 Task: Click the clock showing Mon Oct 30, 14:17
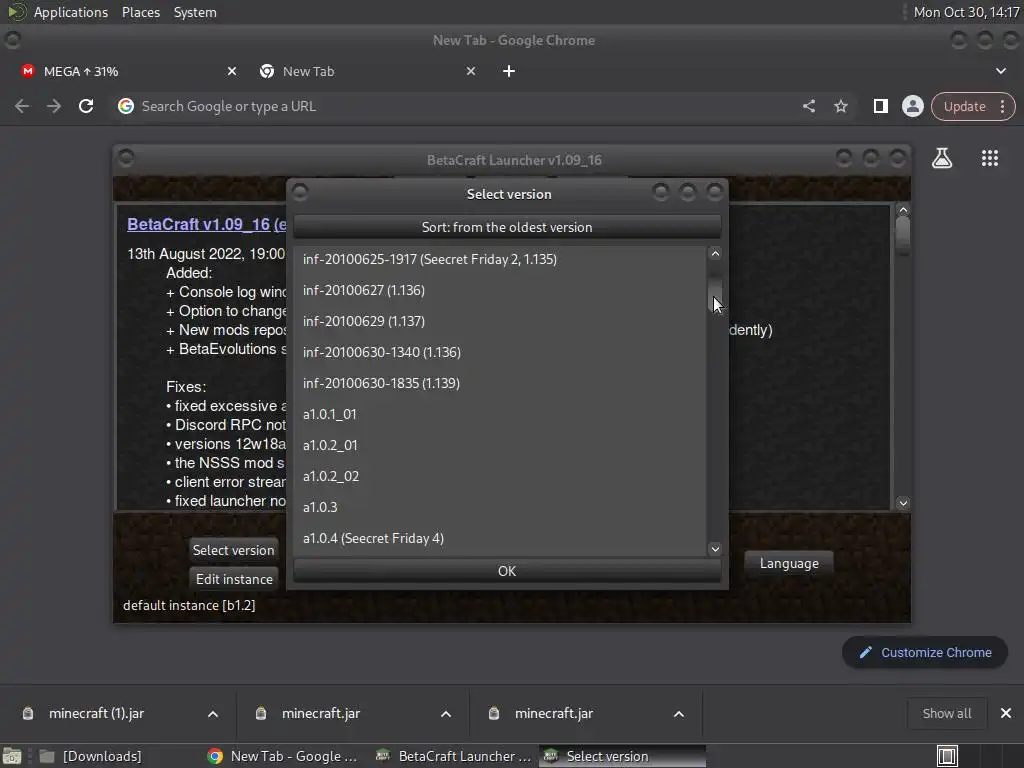[966, 12]
